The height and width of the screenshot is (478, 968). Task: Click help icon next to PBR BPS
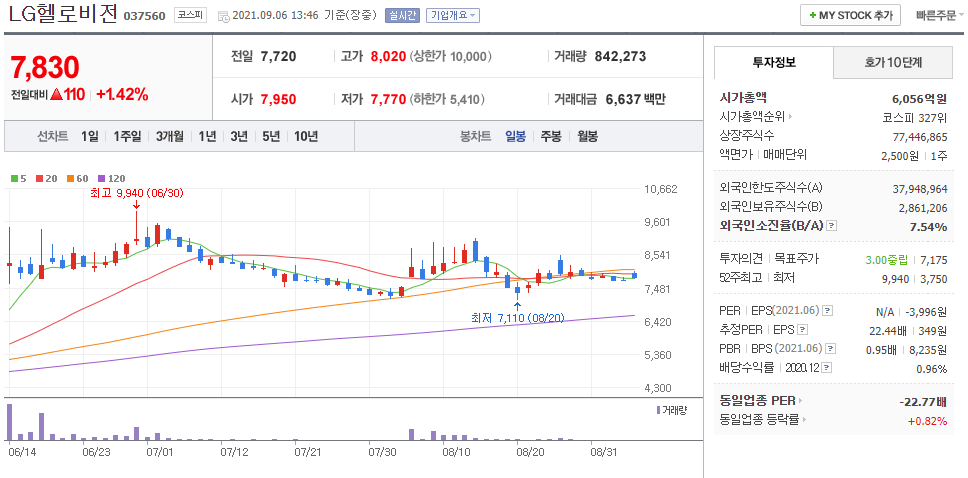832,349
